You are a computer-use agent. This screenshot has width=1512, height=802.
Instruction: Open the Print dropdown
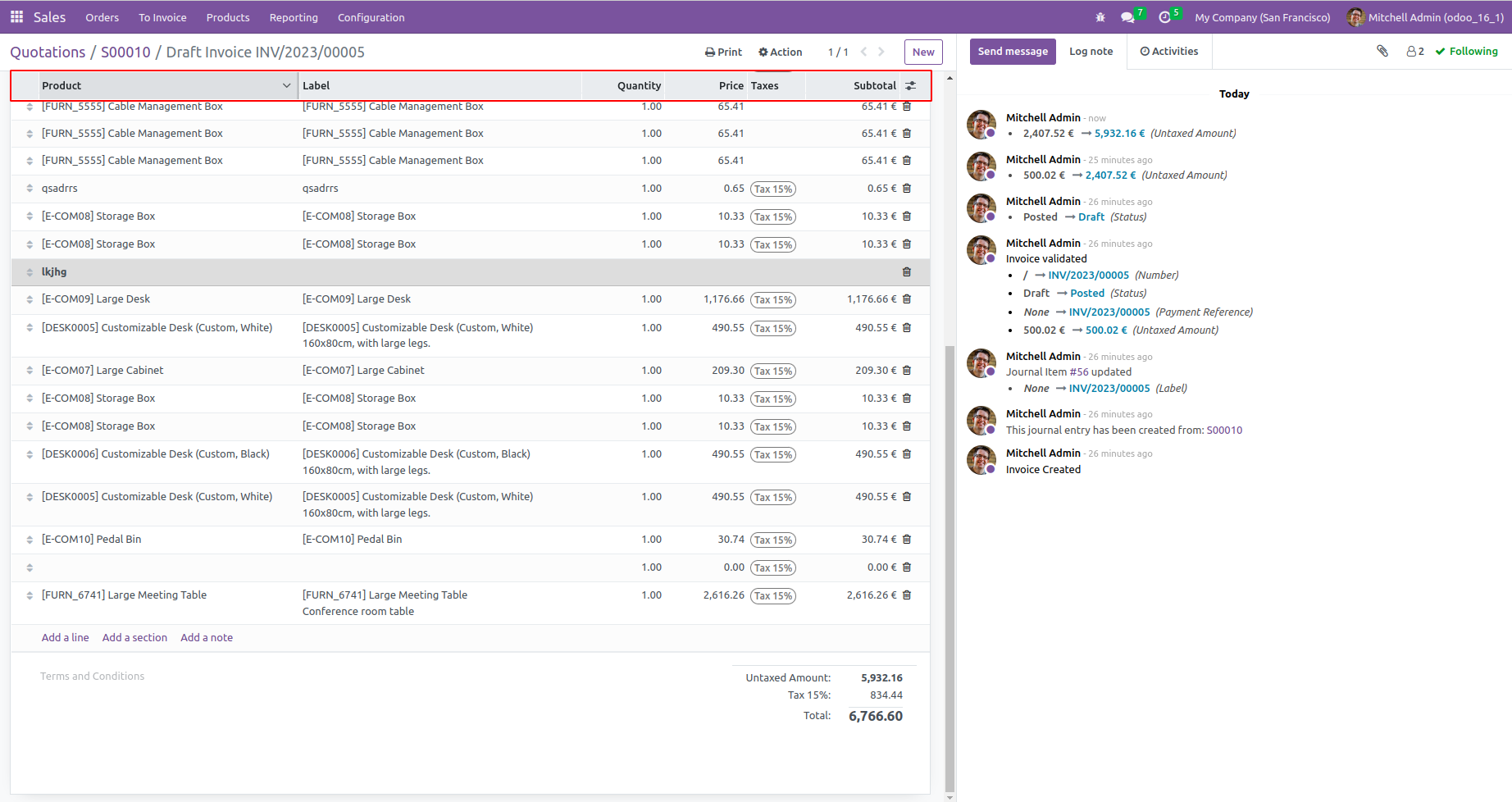(723, 52)
